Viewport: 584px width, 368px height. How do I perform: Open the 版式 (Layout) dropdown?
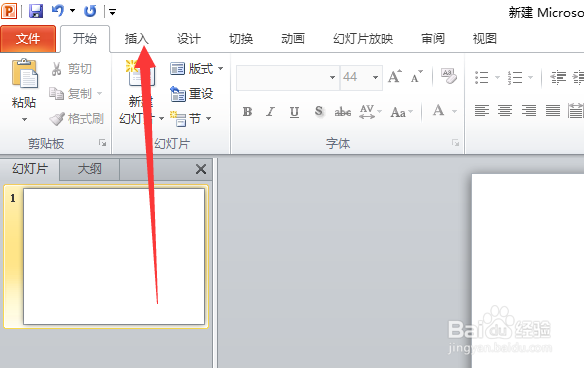pos(197,69)
